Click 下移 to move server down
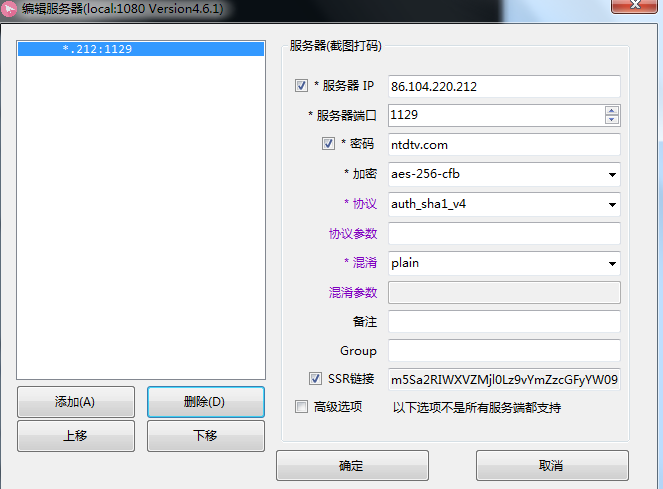Image resolution: width=663 pixels, height=489 pixels. pyautogui.click(x=205, y=436)
